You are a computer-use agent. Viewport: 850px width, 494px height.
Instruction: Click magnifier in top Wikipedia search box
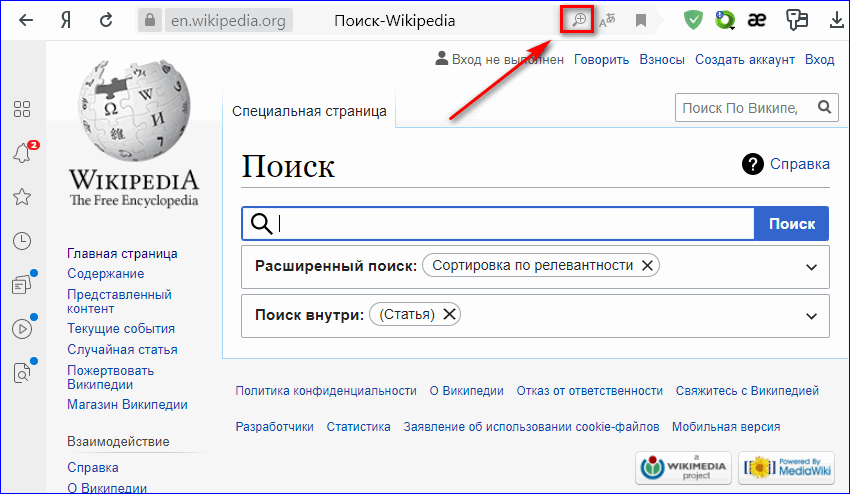[x=824, y=107]
